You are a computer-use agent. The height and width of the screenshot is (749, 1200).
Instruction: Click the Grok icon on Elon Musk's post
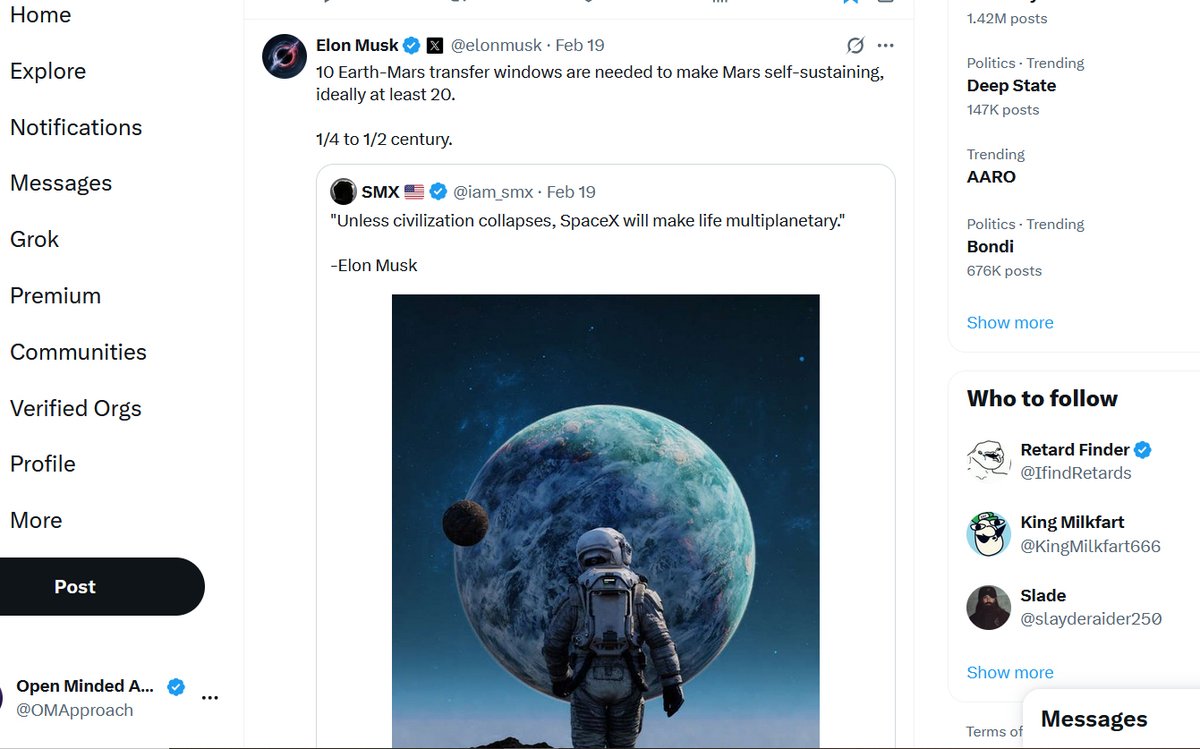(x=855, y=45)
